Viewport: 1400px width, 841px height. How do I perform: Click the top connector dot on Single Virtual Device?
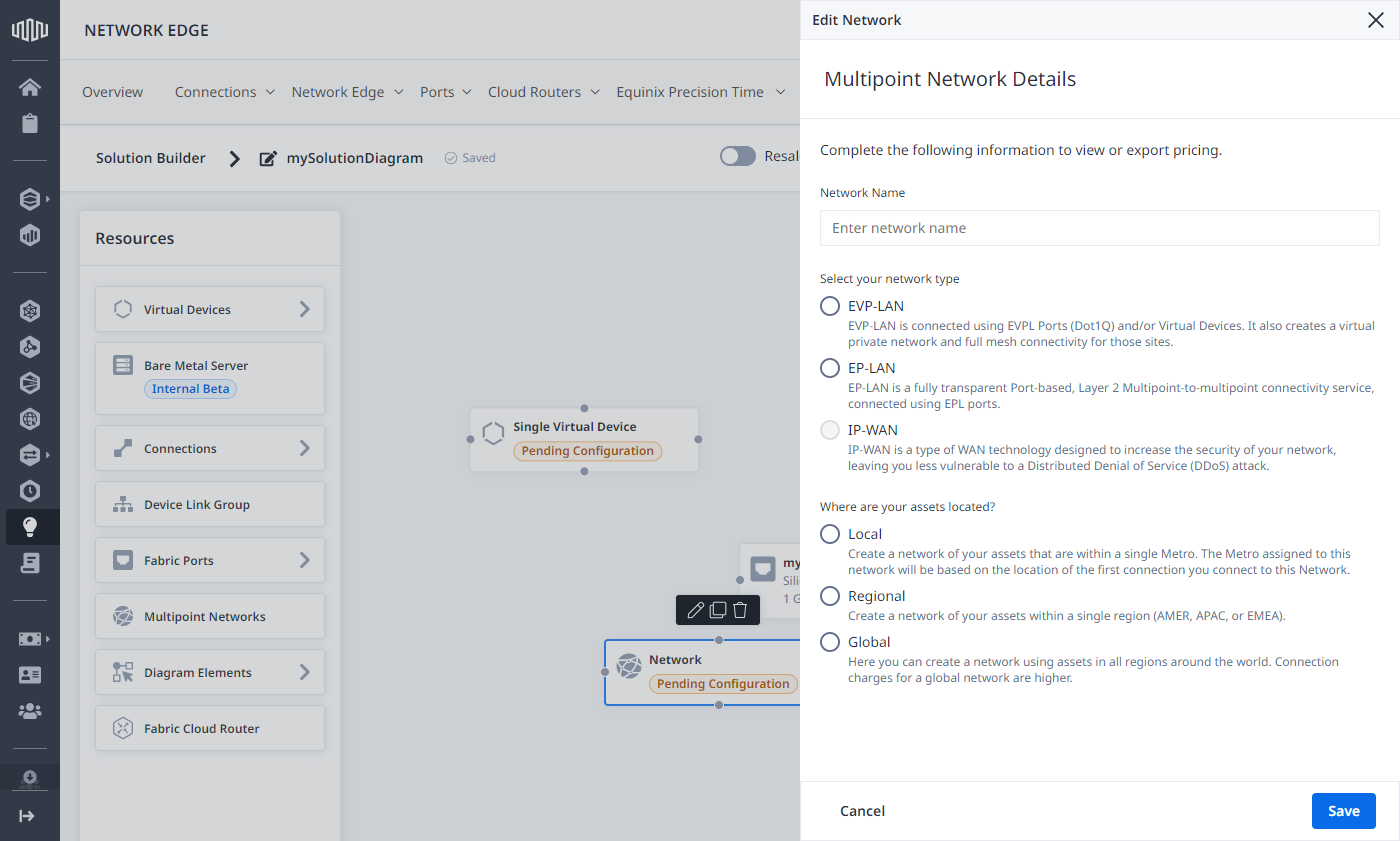(x=585, y=408)
